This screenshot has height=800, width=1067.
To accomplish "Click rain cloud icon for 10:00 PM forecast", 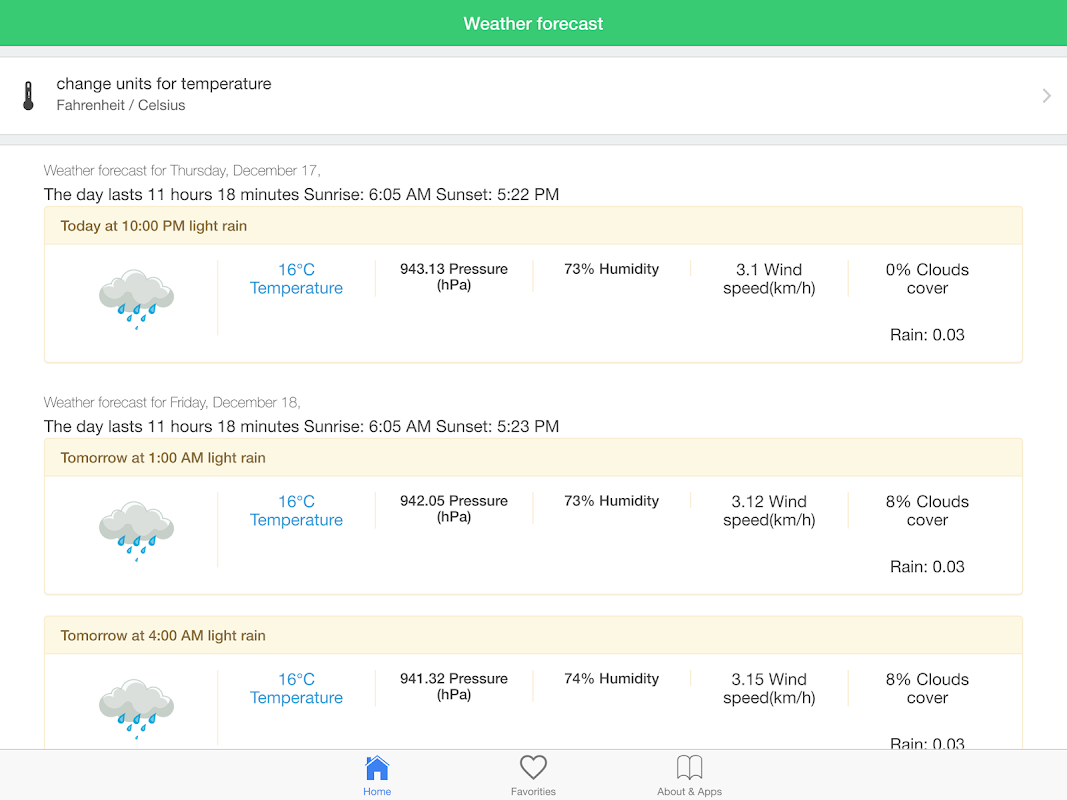I will coord(136,298).
